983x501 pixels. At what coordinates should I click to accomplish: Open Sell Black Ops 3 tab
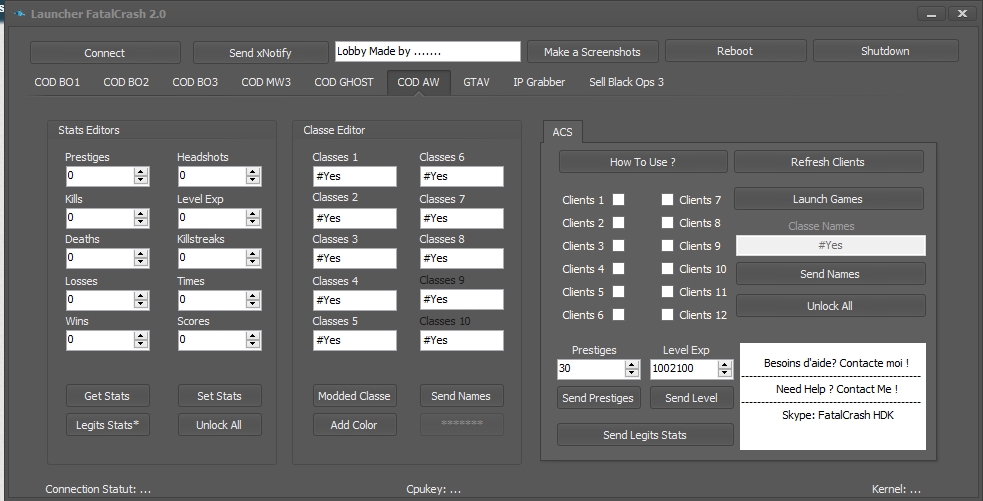point(626,82)
